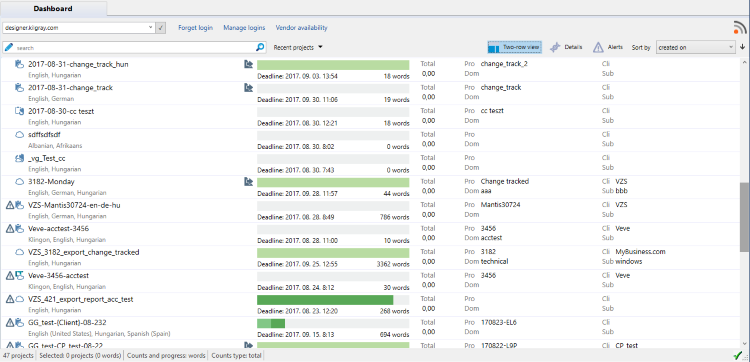
Task: Click project icon of VZS-Mantis30724-en-de-hu
Action: (19, 205)
